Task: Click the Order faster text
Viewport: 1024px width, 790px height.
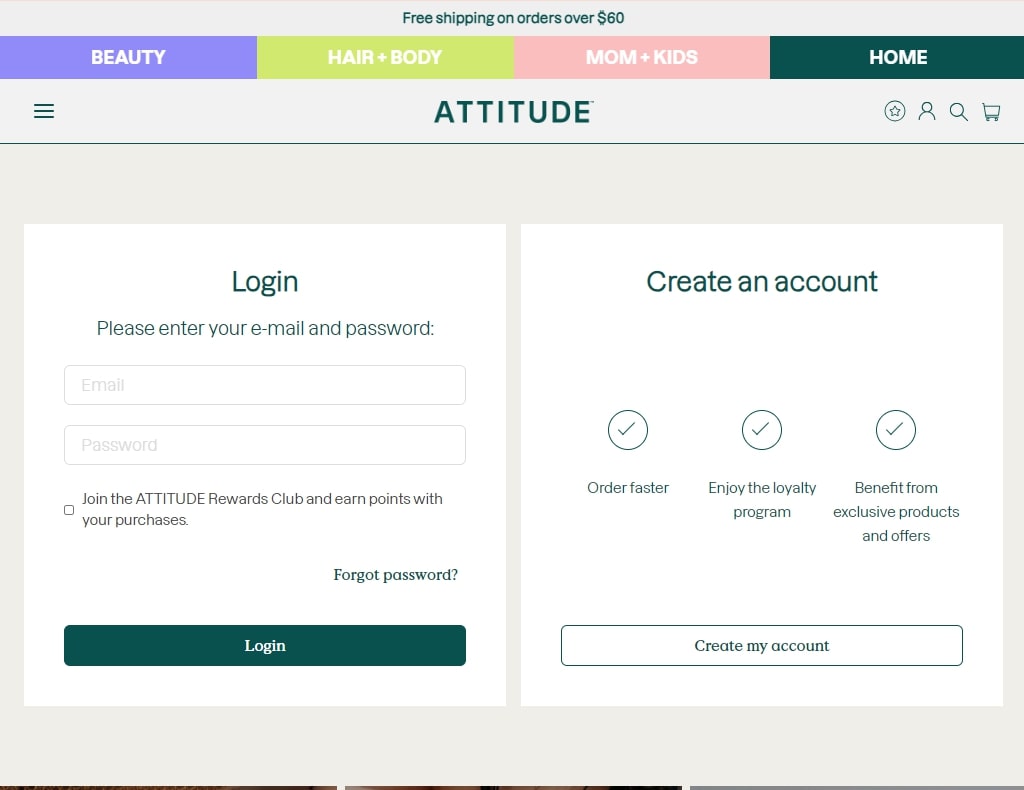Action: [628, 488]
